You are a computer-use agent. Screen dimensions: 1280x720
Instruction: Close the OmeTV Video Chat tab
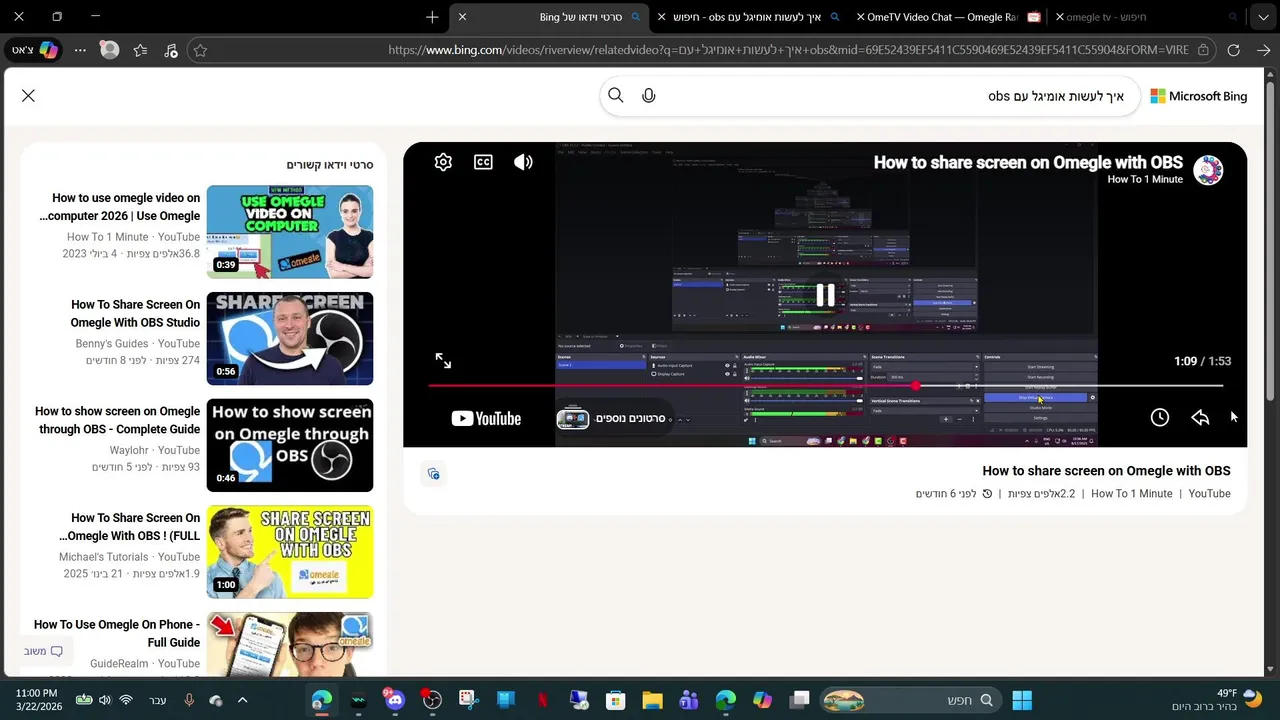[x=861, y=17]
